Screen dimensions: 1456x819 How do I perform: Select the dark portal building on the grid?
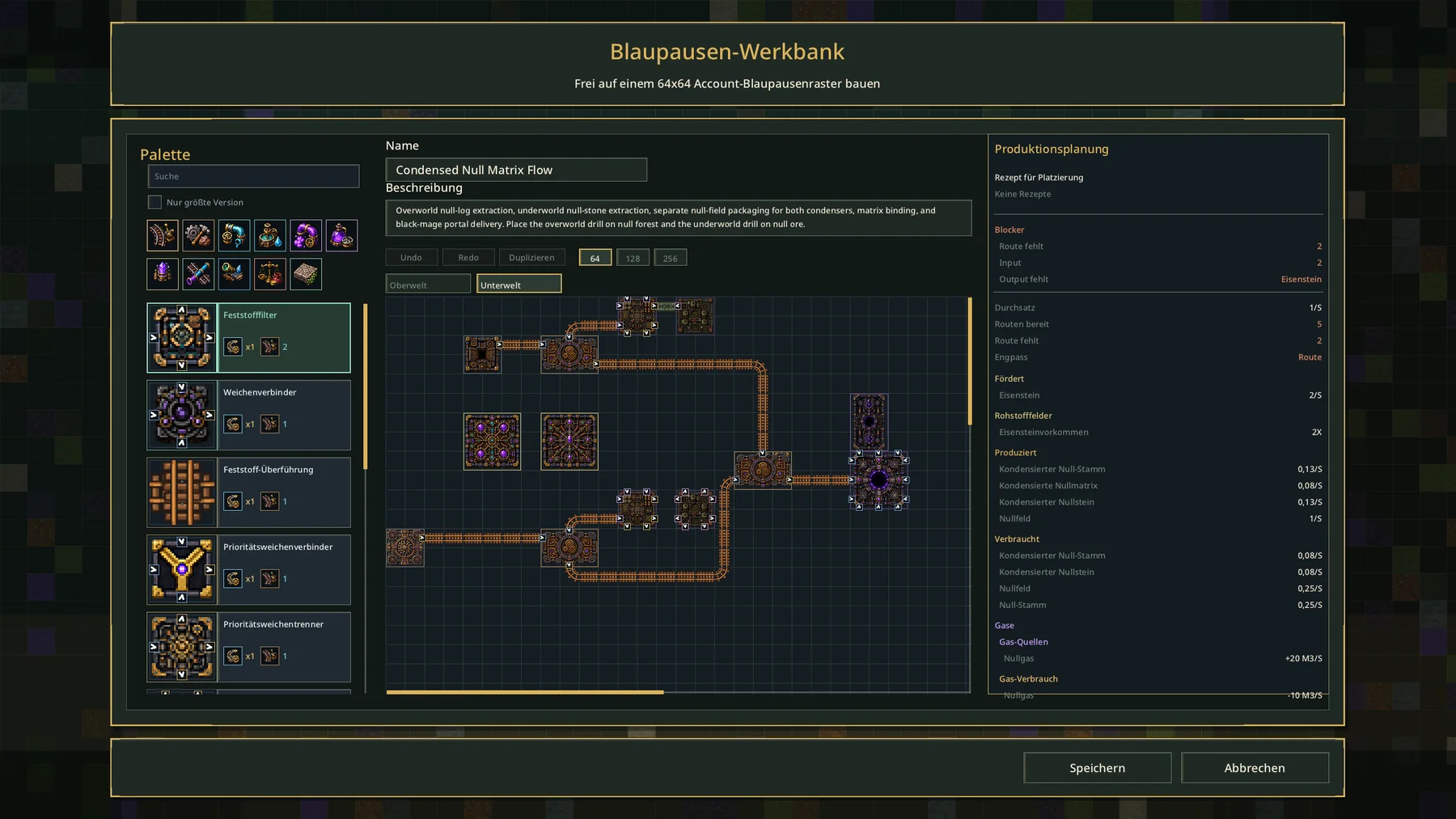[878, 480]
